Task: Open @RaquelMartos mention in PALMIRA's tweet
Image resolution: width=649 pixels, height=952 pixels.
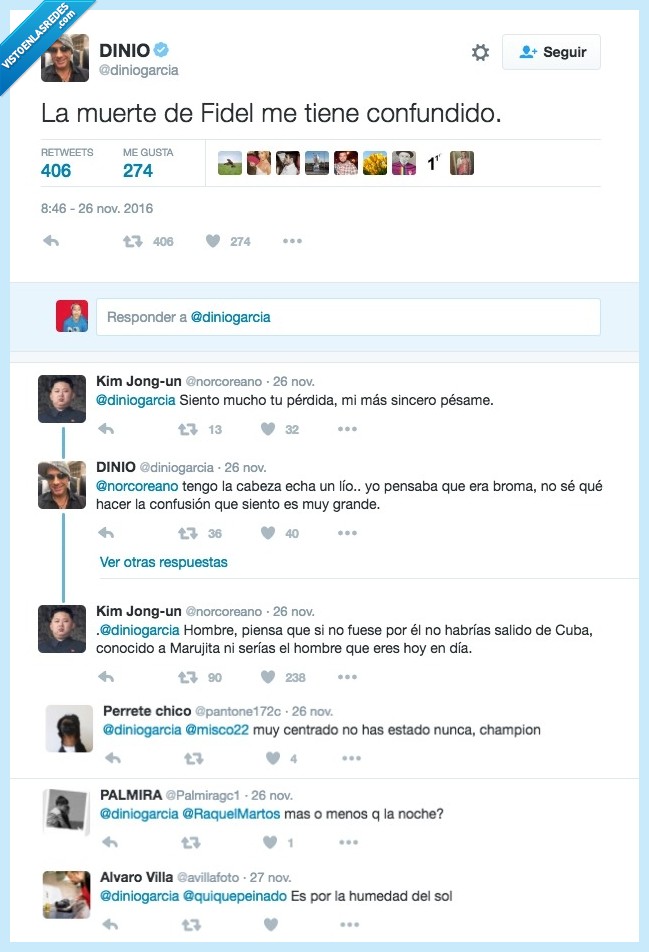Action: [x=231, y=814]
